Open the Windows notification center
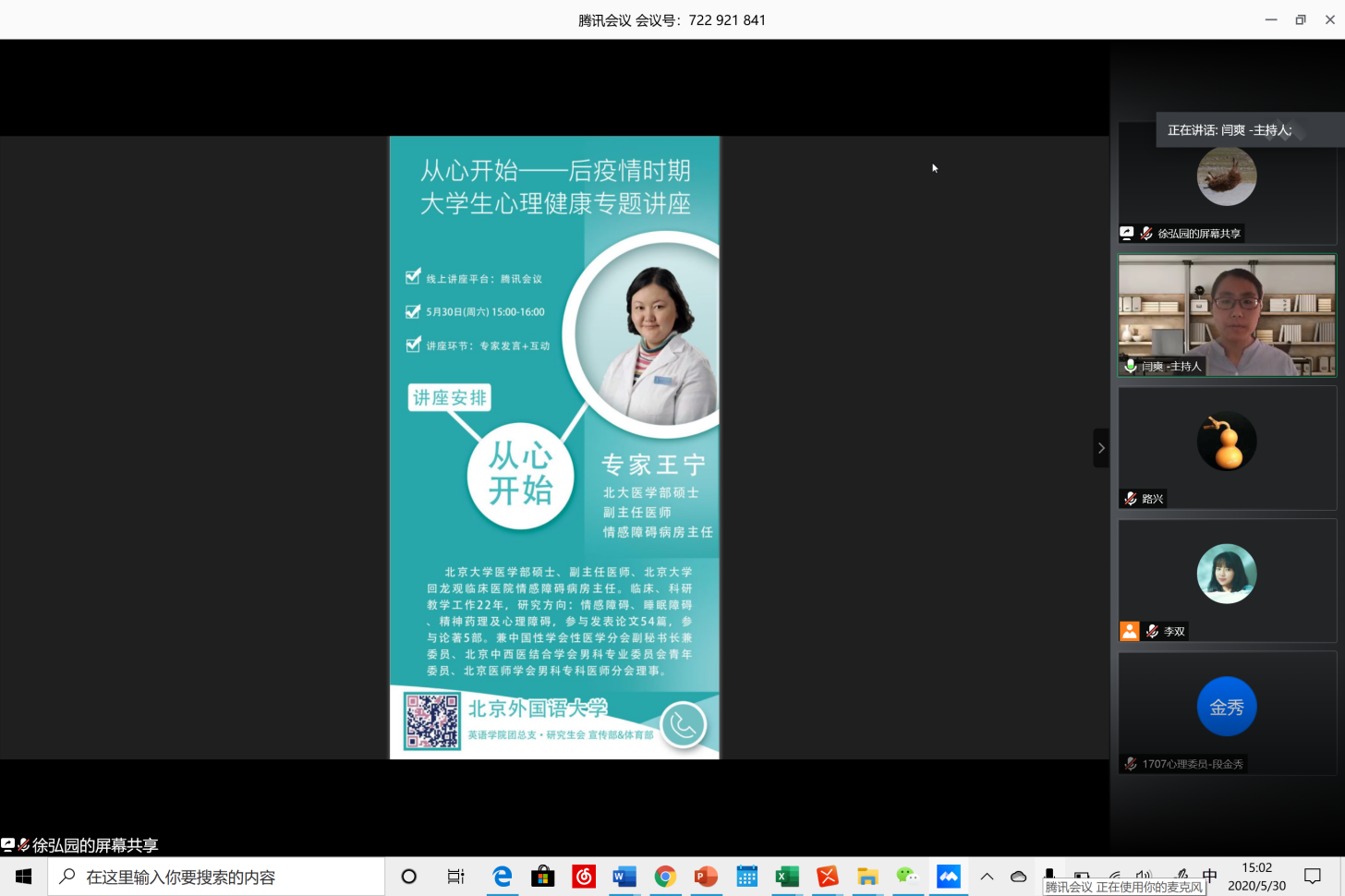 tap(1312, 877)
